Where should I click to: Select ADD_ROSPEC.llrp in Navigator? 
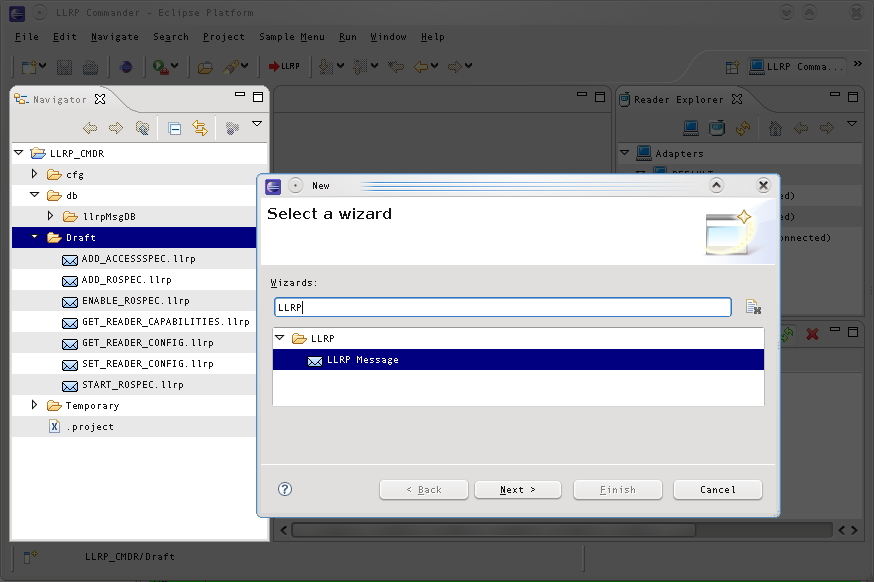(127, 280)
